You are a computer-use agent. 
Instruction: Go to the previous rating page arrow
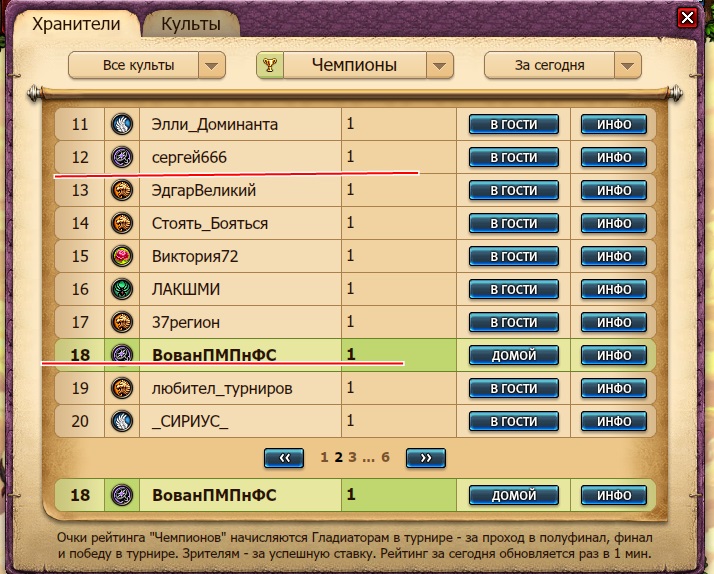point(284,457)
